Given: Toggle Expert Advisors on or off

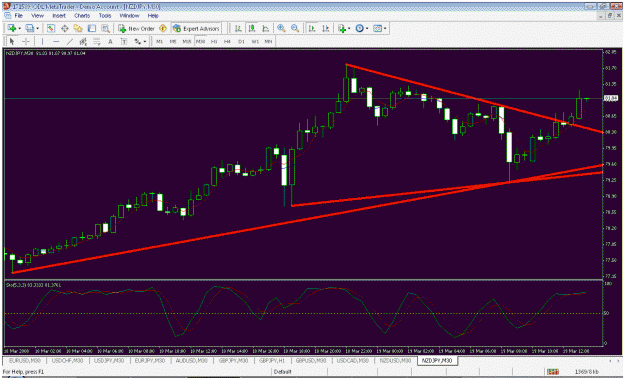Looking at the screenshot, I should click(196, 28).
